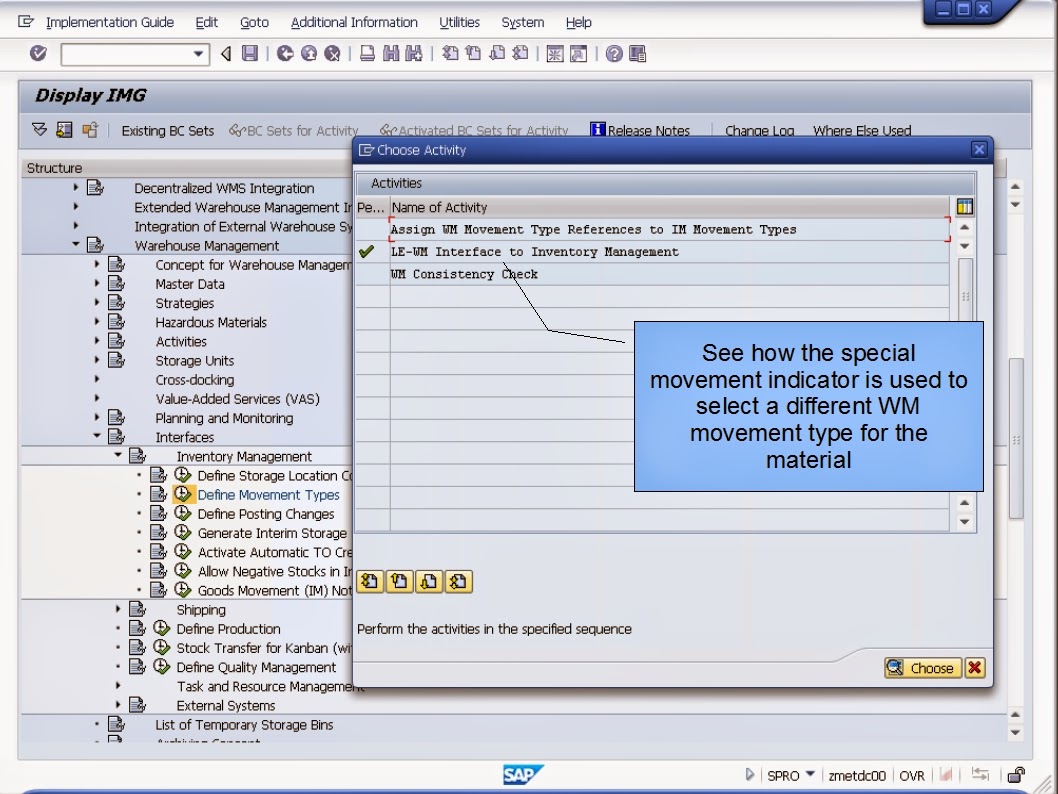Expand Decentralized WMS Integration node
The width and height of the screenshot is (1058, 794).
[76, 188]
